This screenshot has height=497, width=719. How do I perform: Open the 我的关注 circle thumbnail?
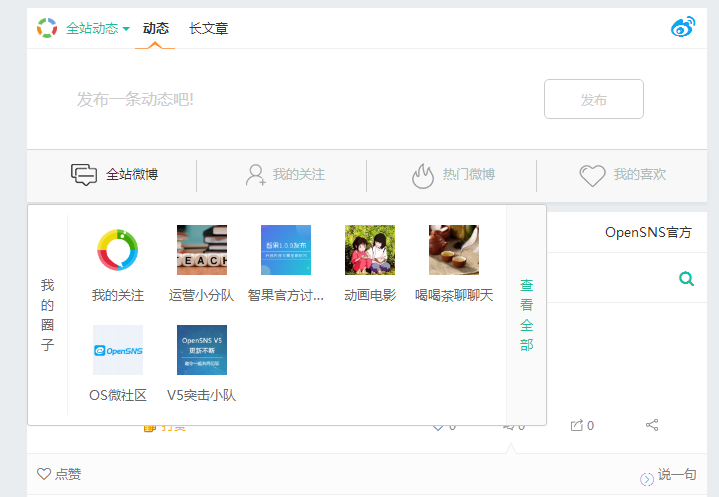pyautogui.click(x=118, y=250)
